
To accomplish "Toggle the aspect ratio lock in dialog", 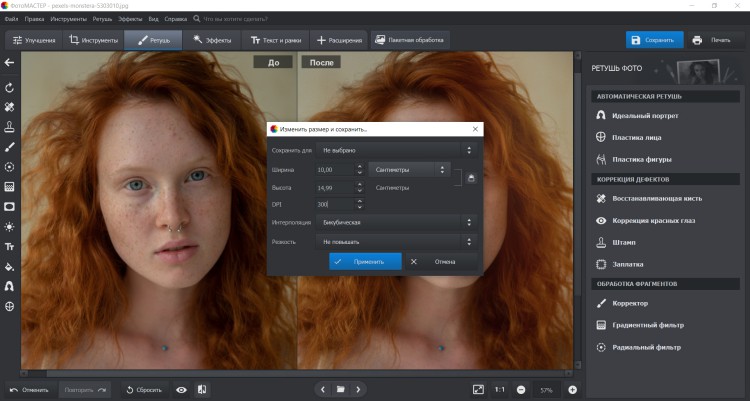I will (470, 178).
